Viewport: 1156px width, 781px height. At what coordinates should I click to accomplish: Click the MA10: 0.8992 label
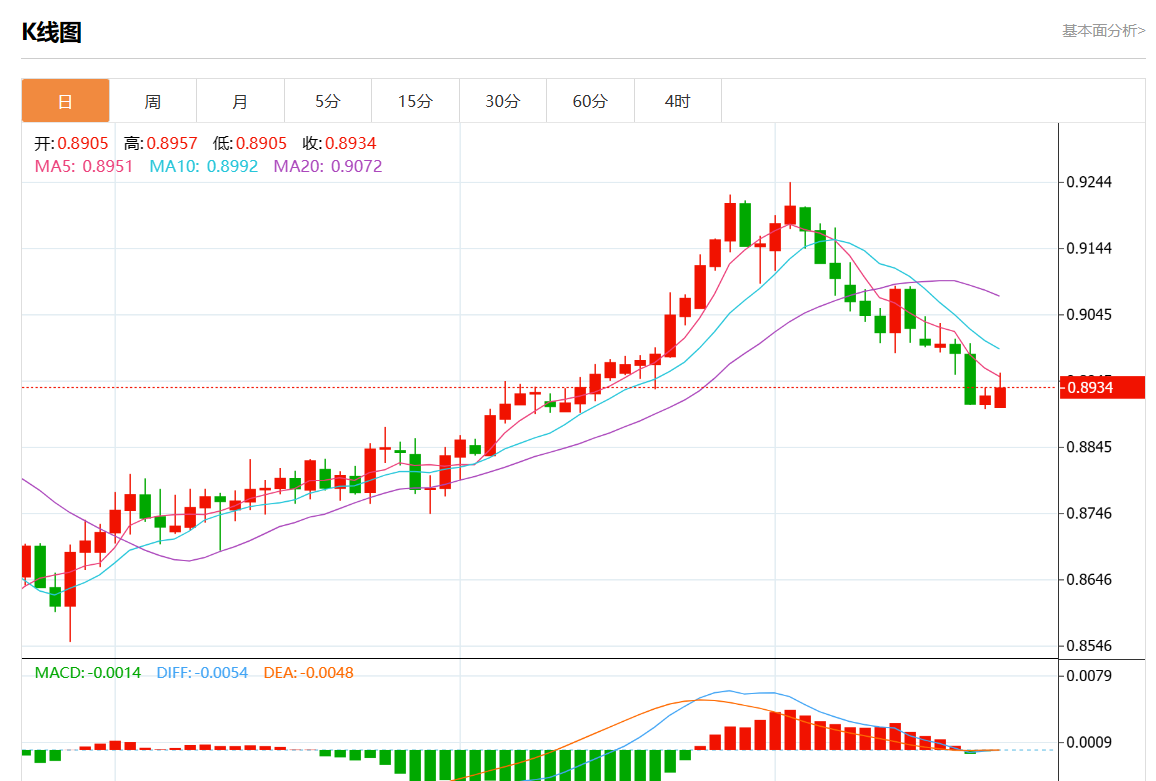[203, 167]
